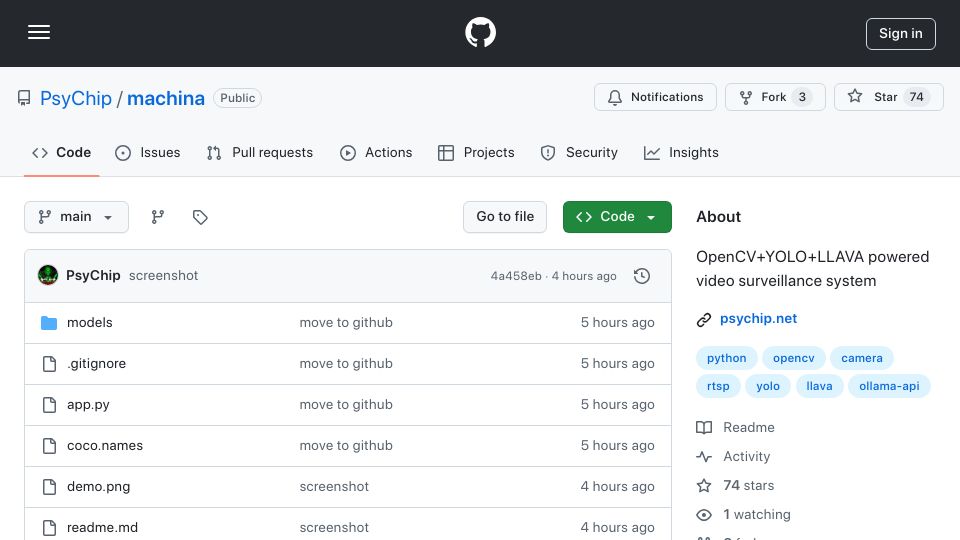Click the Public visibility badge
The image size is (960, 540).
[238, 98]
